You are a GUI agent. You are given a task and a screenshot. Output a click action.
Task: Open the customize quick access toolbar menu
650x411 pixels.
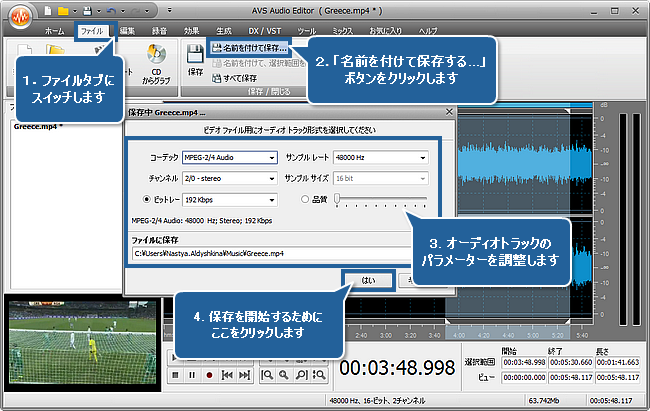pos(170,10)
